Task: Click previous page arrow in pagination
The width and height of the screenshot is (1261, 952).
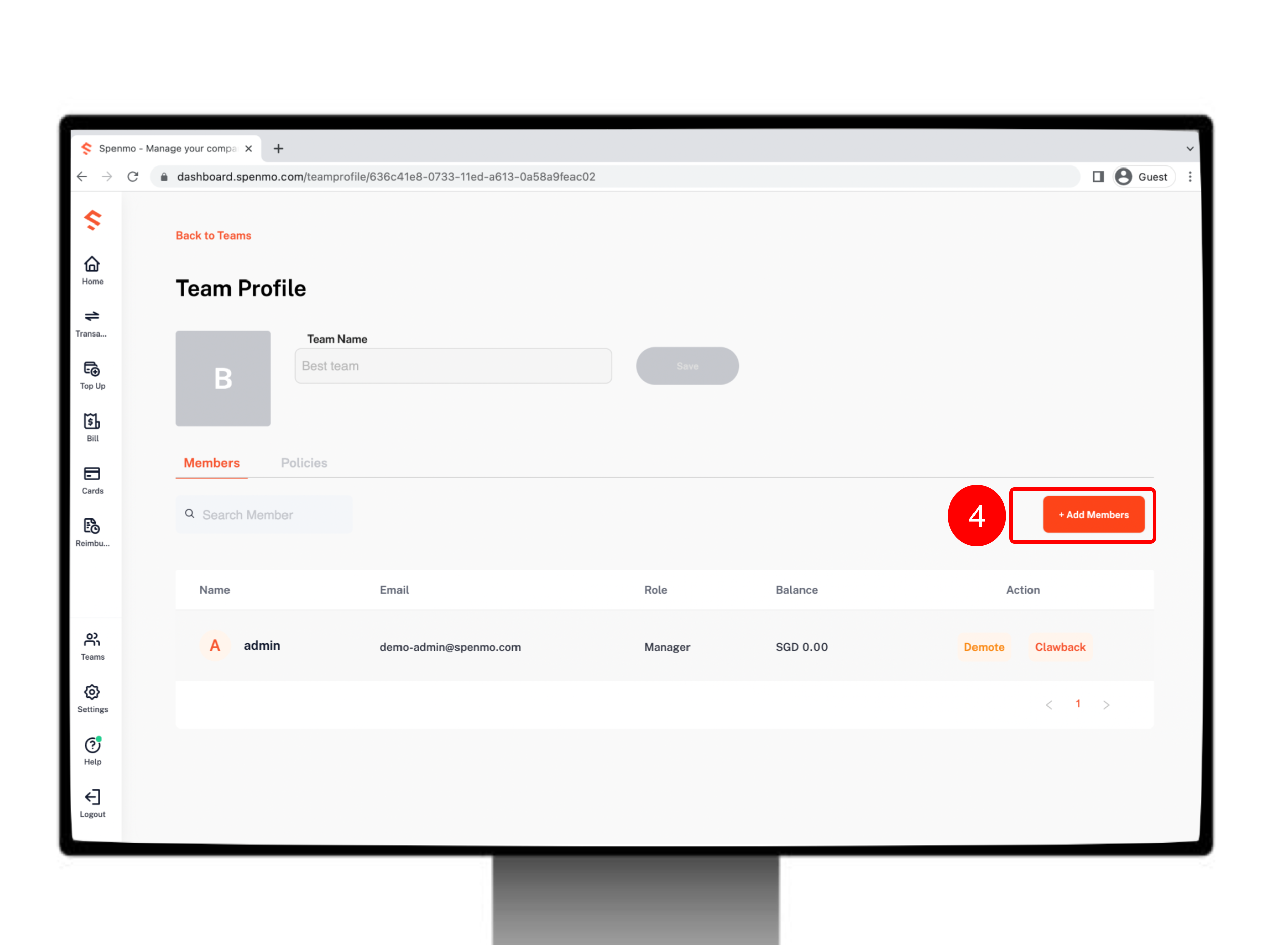Action: pyautogui.click(x=1049, y=704)
